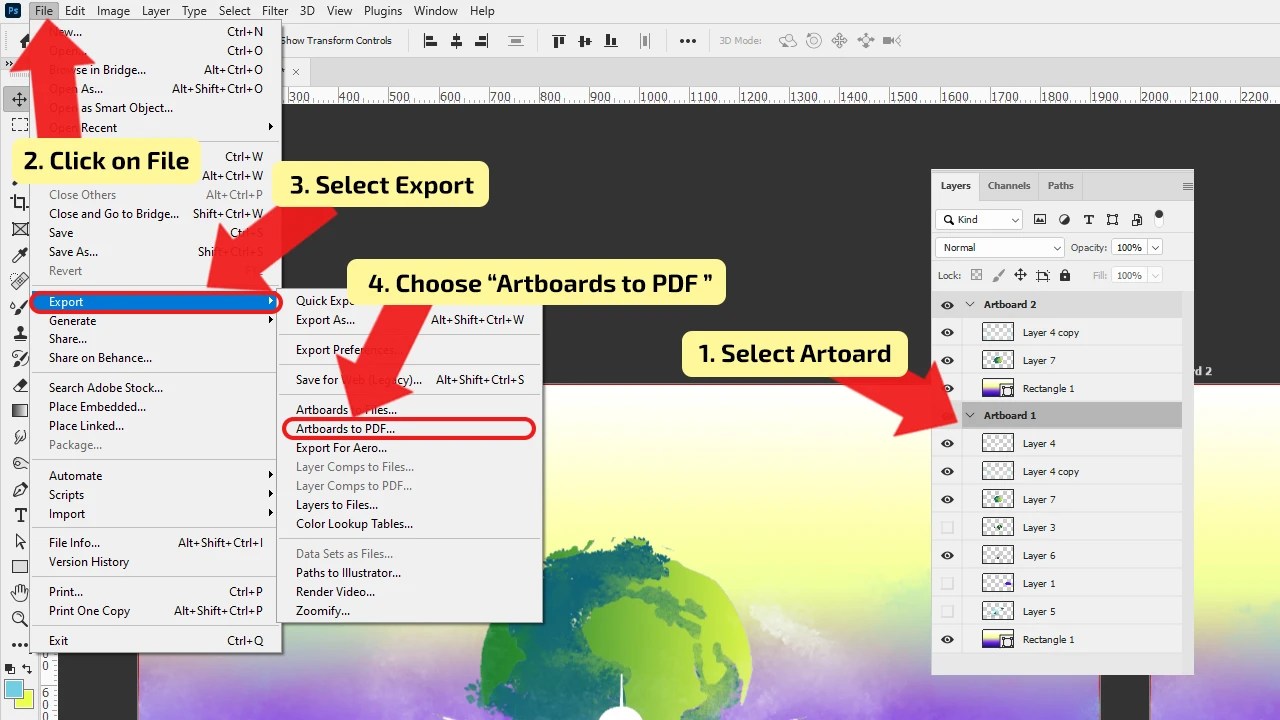Select the Move tool
The height and width of the screenshot is (720, 1280).
pyautogui.click(x=20, y=98)
